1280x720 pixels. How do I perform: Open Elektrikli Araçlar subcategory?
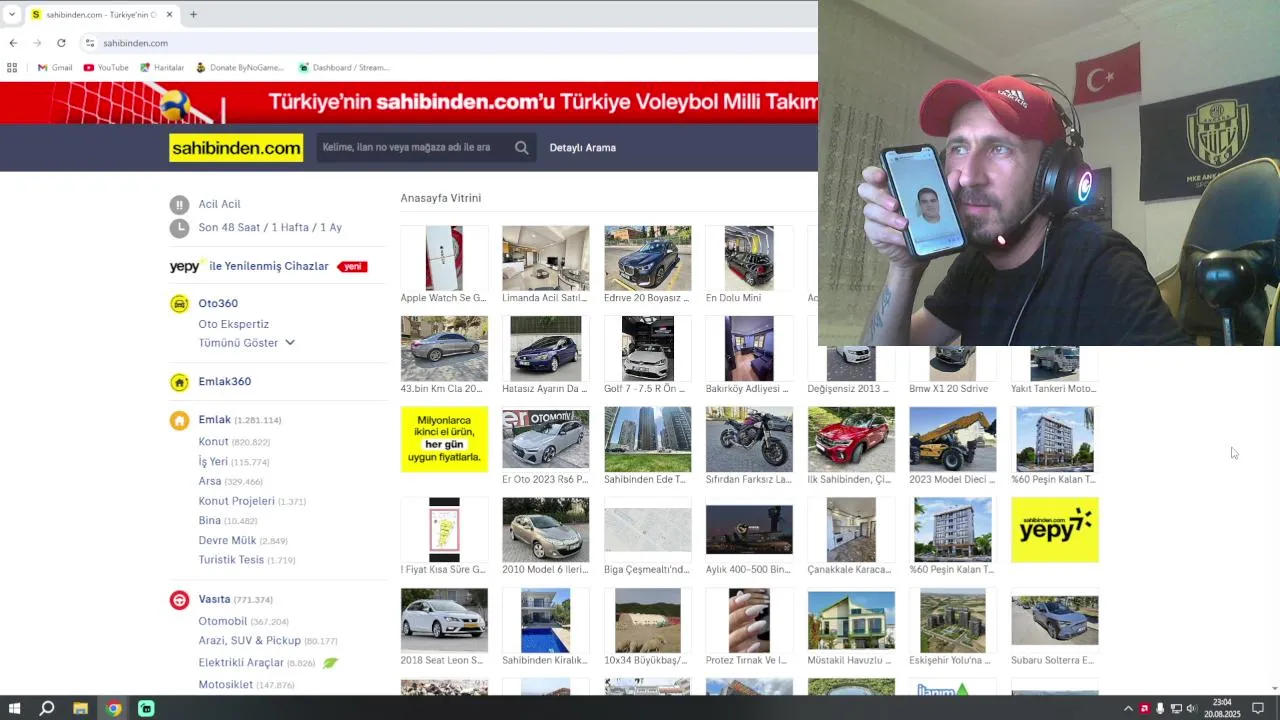[241, 662]
